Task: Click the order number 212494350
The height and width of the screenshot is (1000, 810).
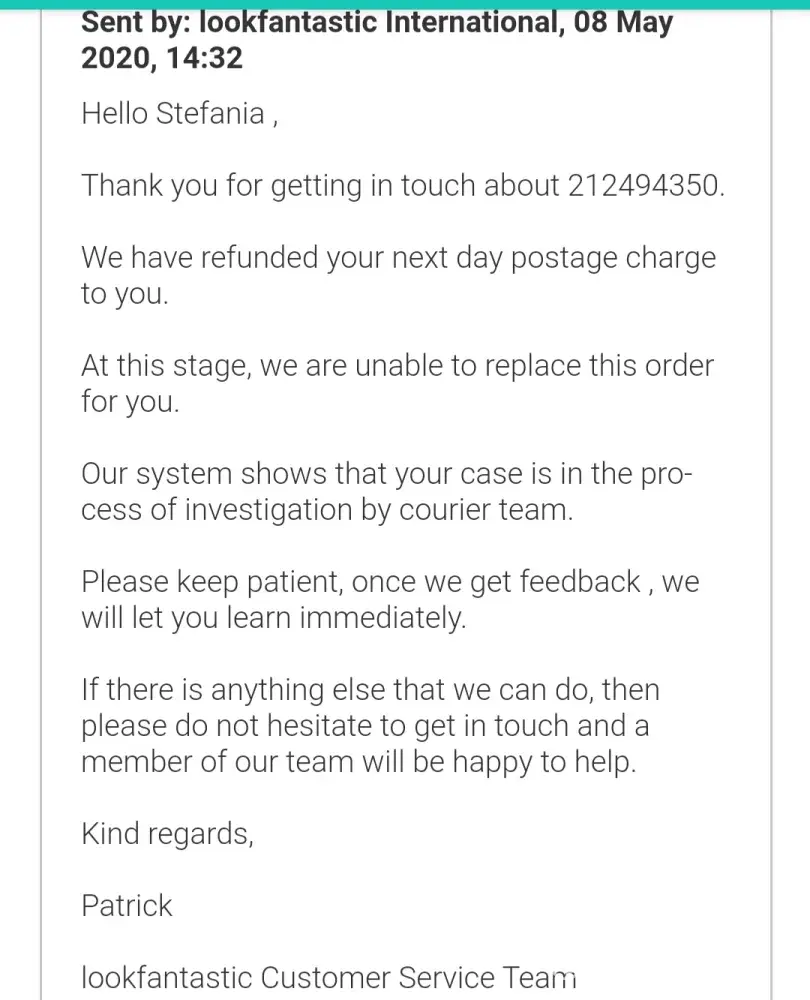Action: click(644, 185)
